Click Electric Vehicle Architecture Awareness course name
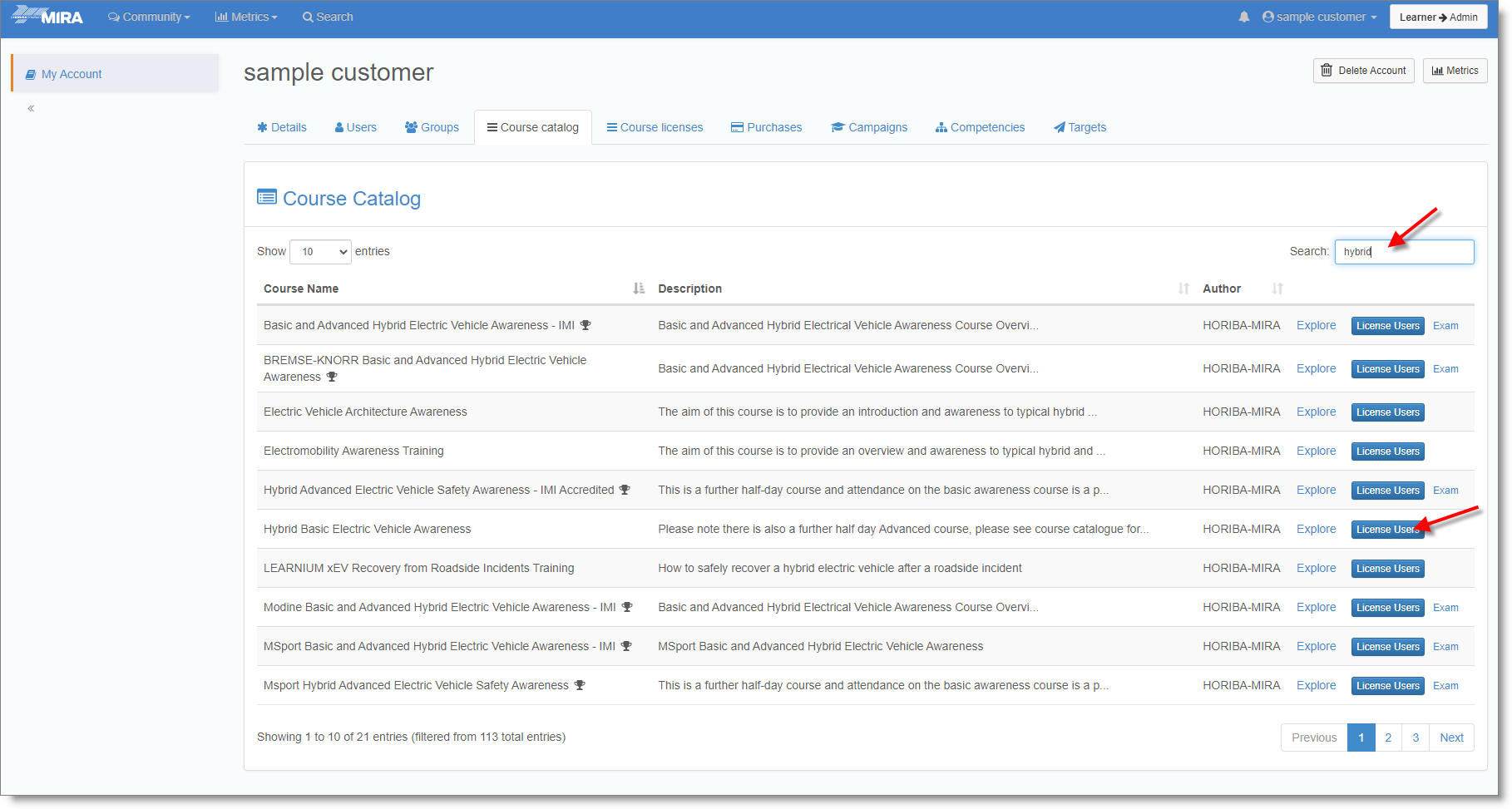1512x809 pixels. pos(365,412)
